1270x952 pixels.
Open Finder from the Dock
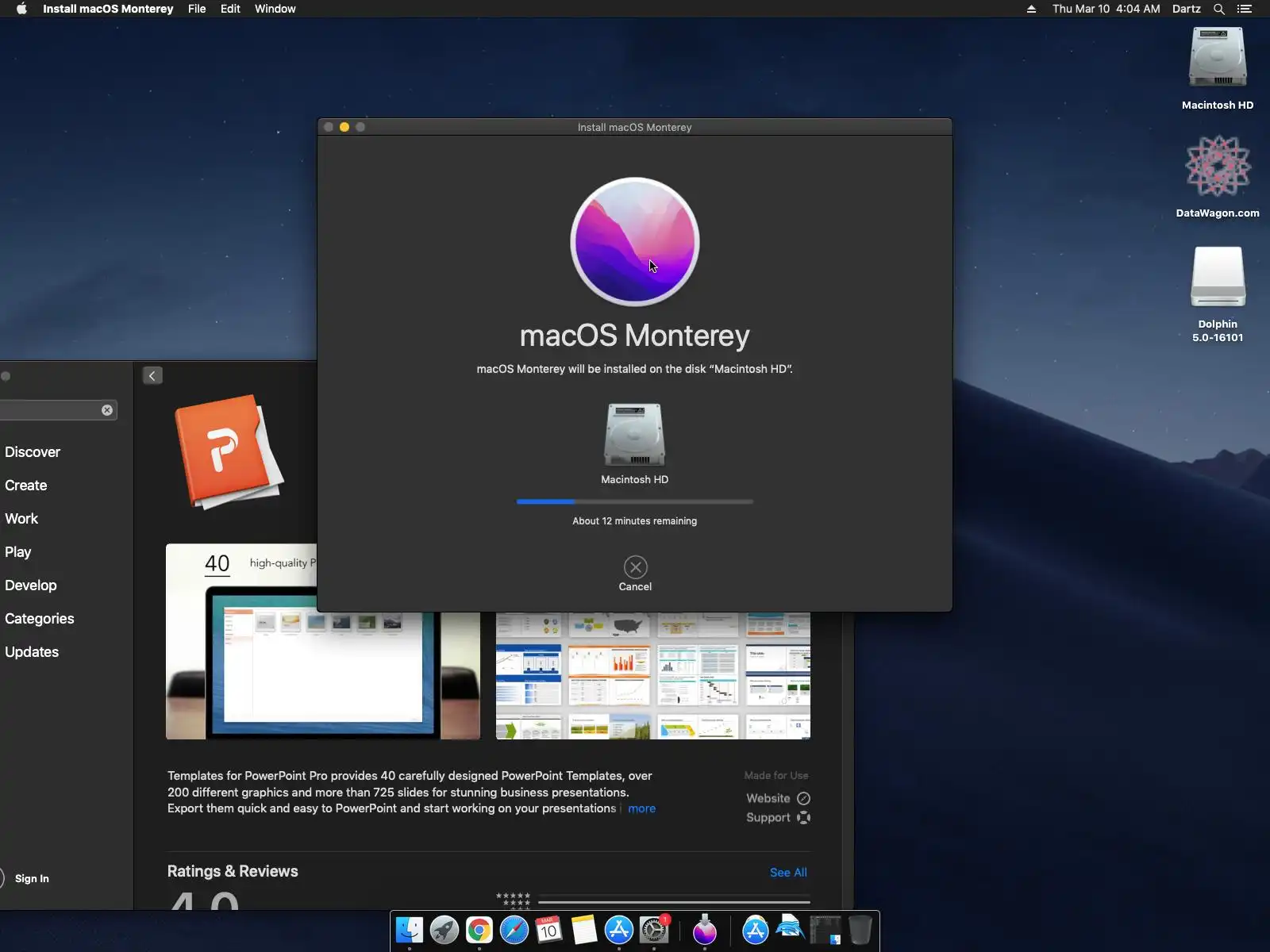pos(410,930)
